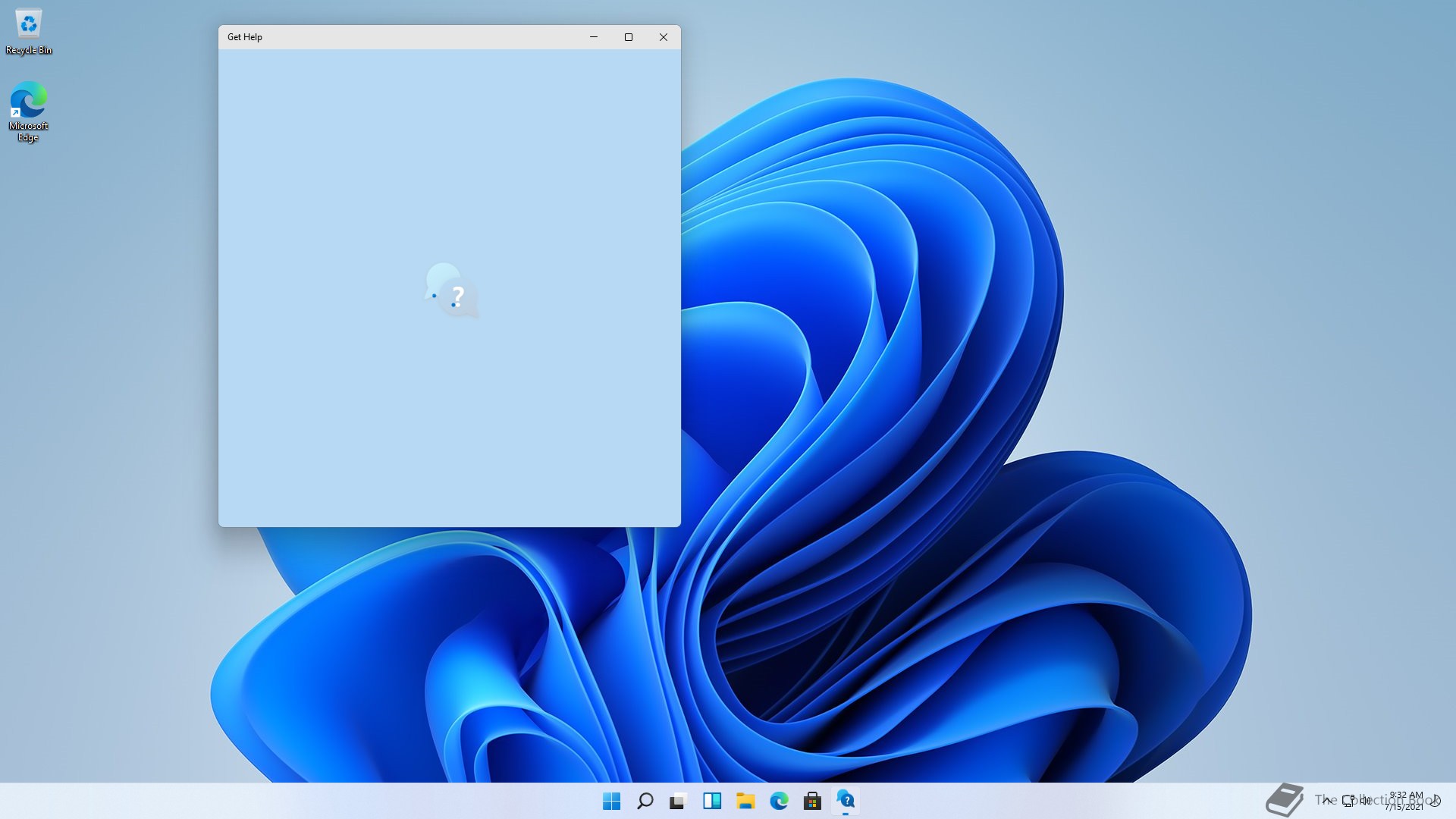Click the volume speaker tray icon
Image resolution: width=1456 pixels, height=819 pixels.
pyautogui.click(x=1366, y=800)
